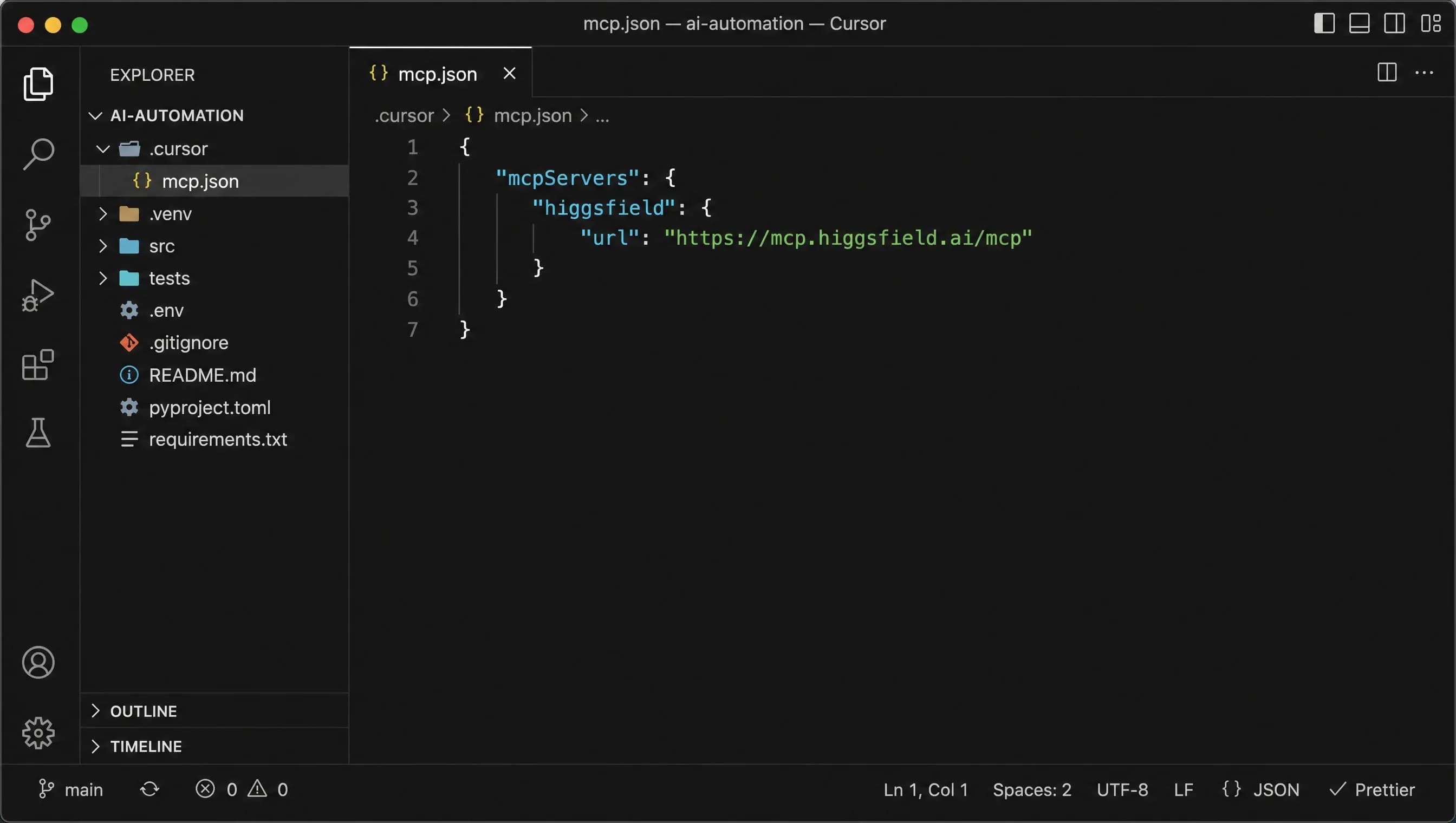Change indentation via Spaces: 2

click(x=1032, y=789)
